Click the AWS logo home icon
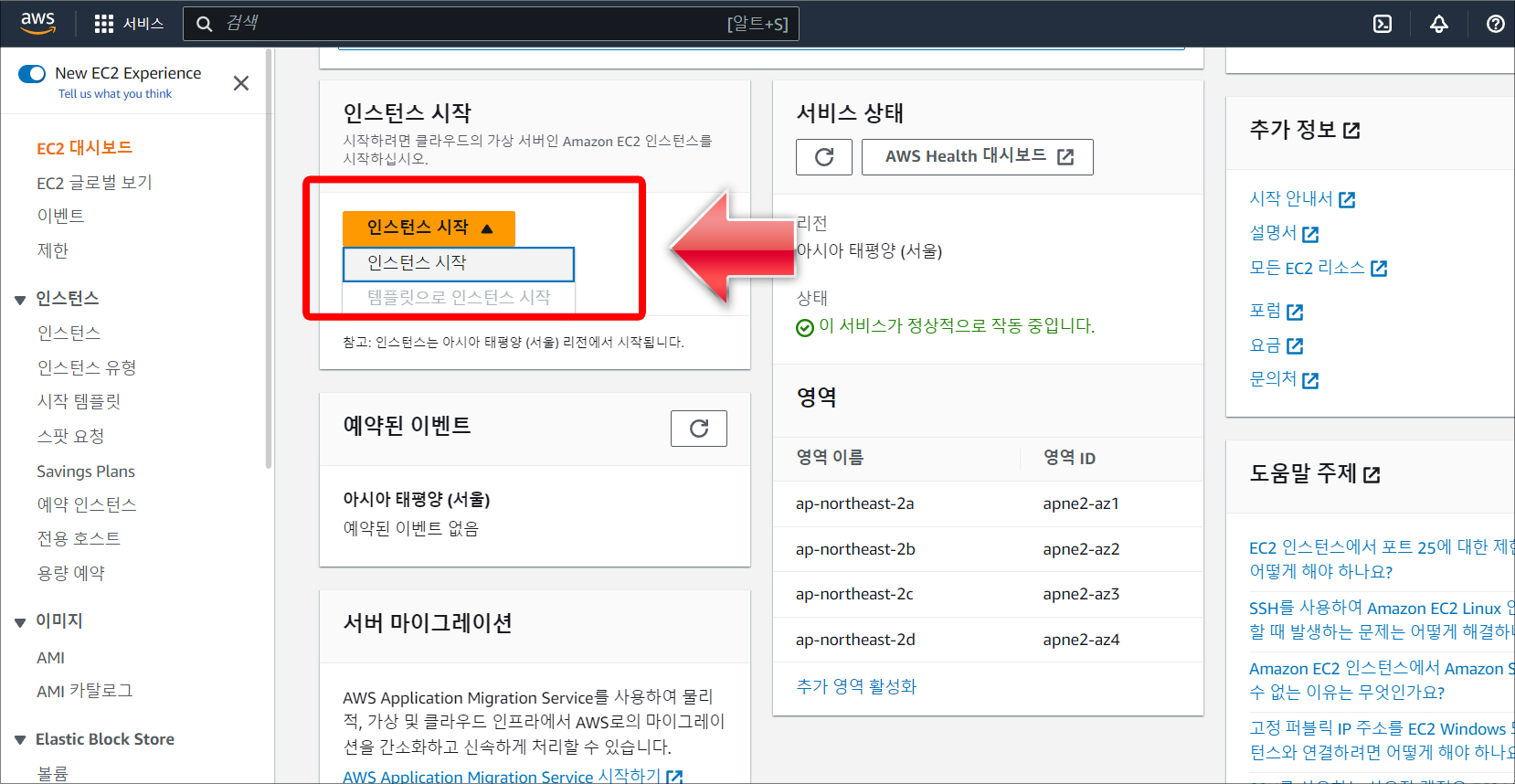 [x=38, y=23]
